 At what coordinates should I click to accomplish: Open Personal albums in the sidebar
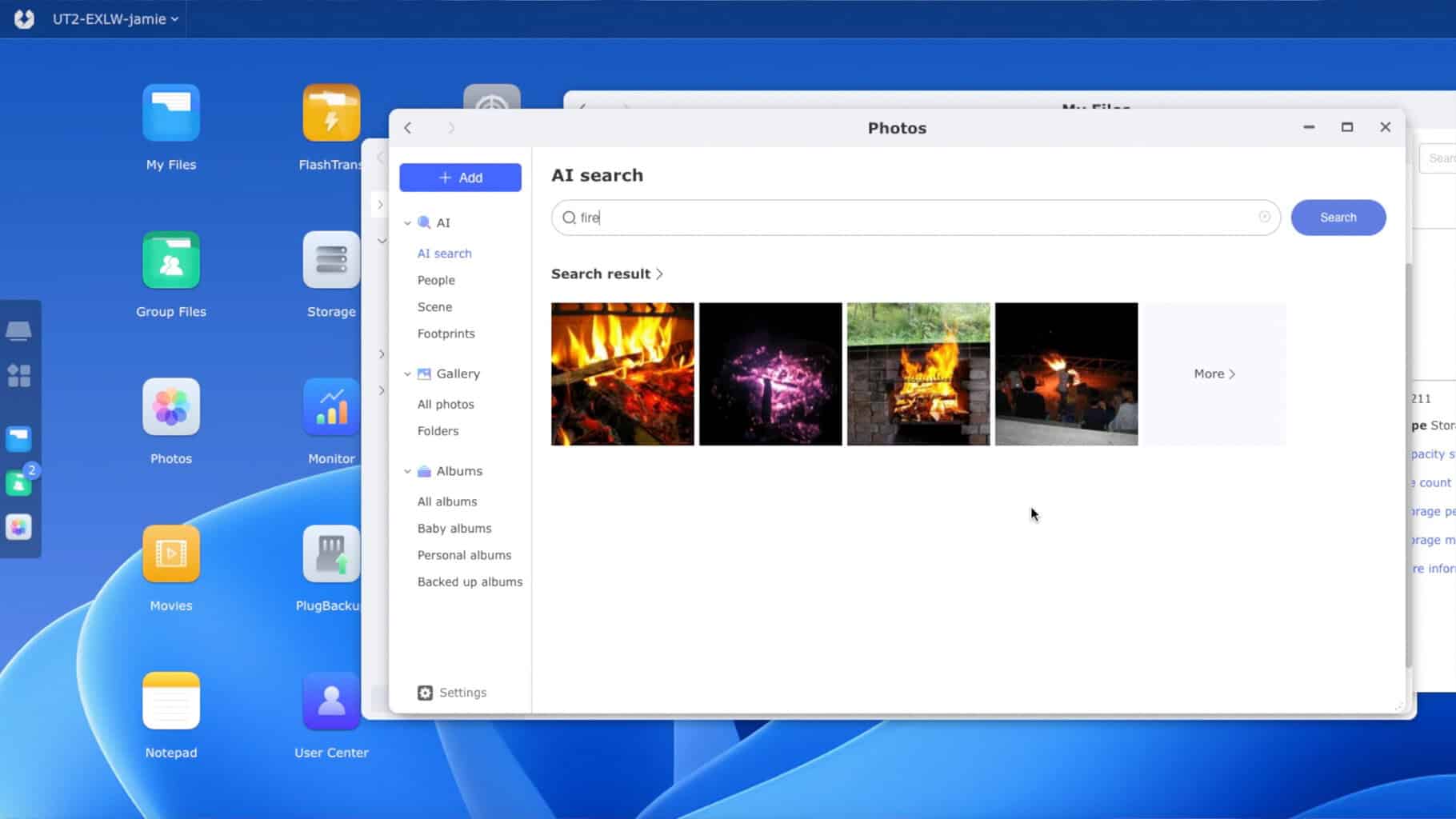[464, 555]
